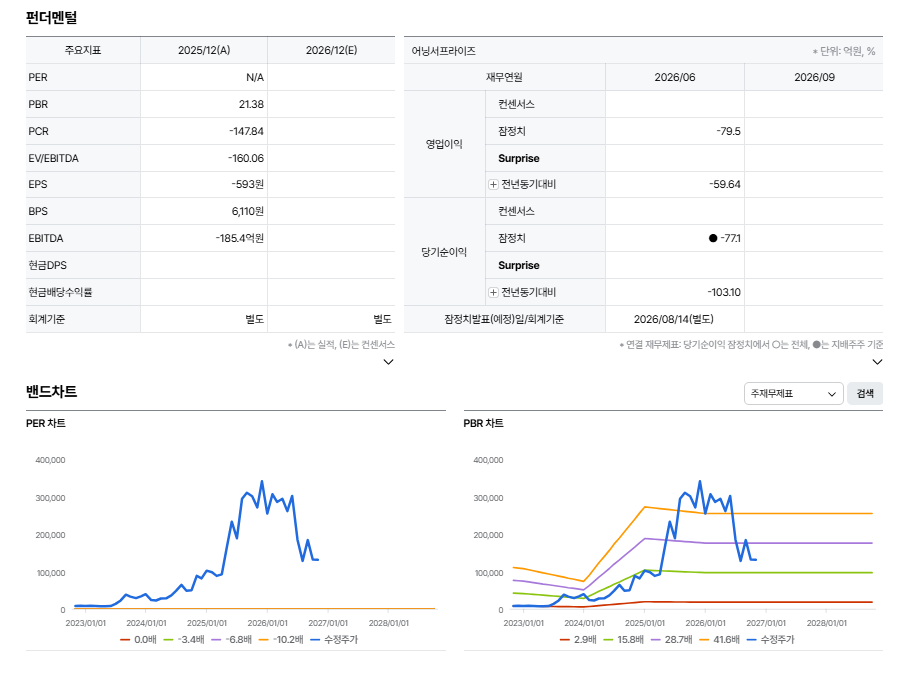Image resolution: width=910 pixels, height=677 pixels.
Task: Toggle the 28.7배 series in PBR chart legend
Action: [671, 639]
